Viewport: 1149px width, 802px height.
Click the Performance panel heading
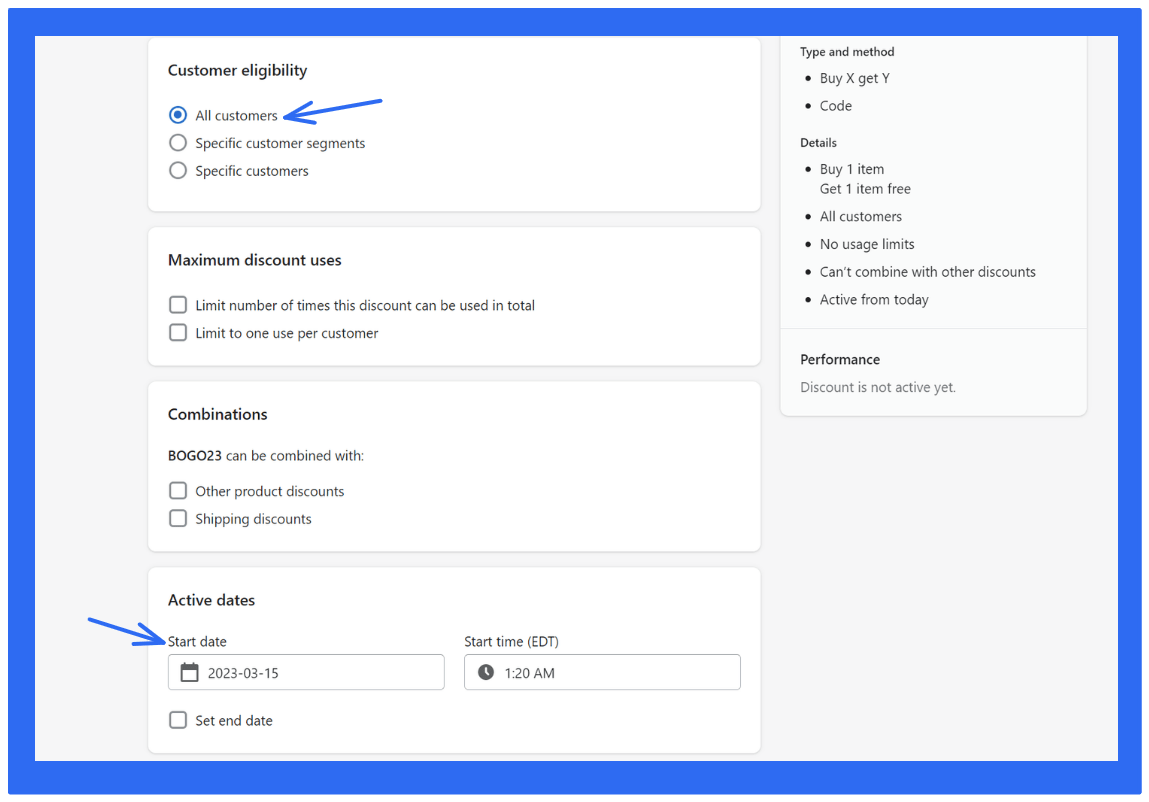point(840,359)
